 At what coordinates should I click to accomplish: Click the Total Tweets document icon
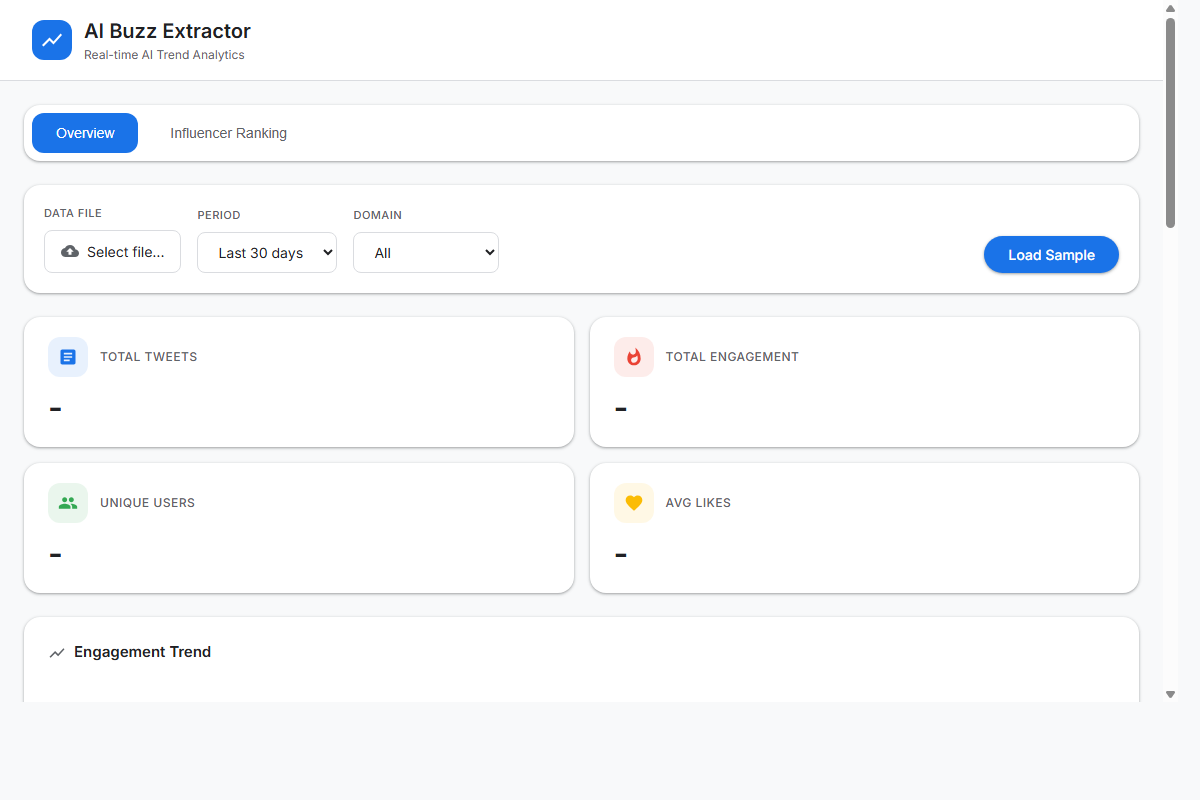click(x=68, y=357)
